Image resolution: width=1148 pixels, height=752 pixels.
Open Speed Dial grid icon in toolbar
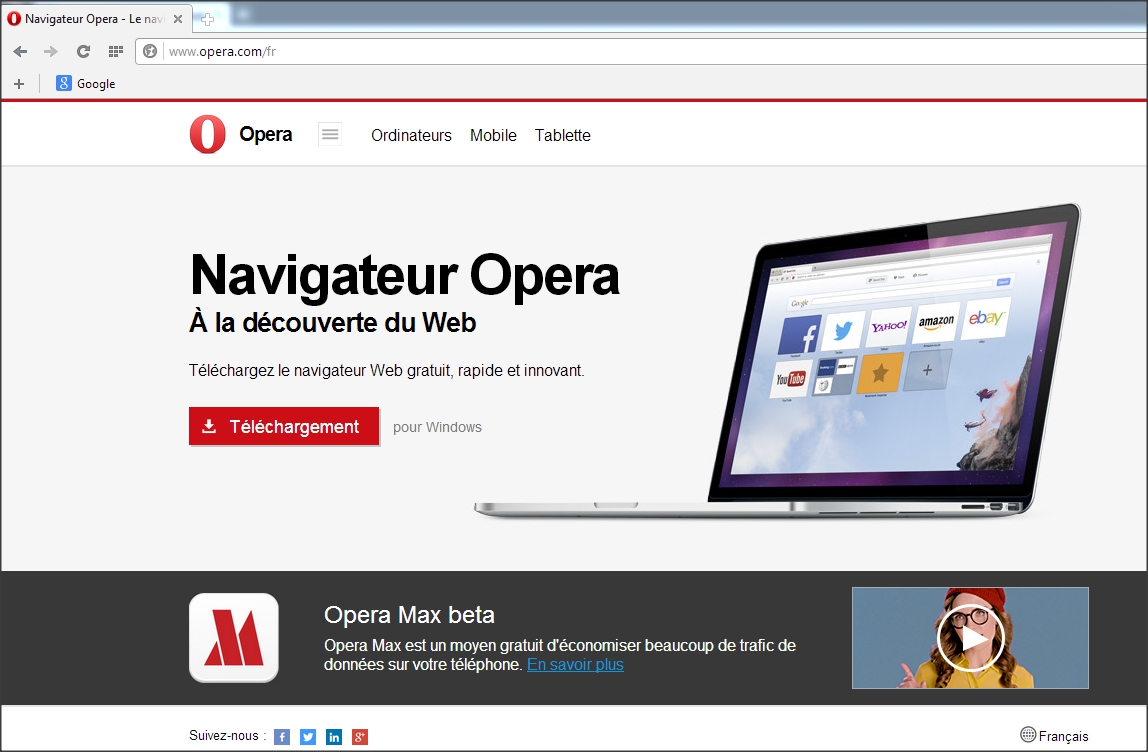(x=116, y=51)
